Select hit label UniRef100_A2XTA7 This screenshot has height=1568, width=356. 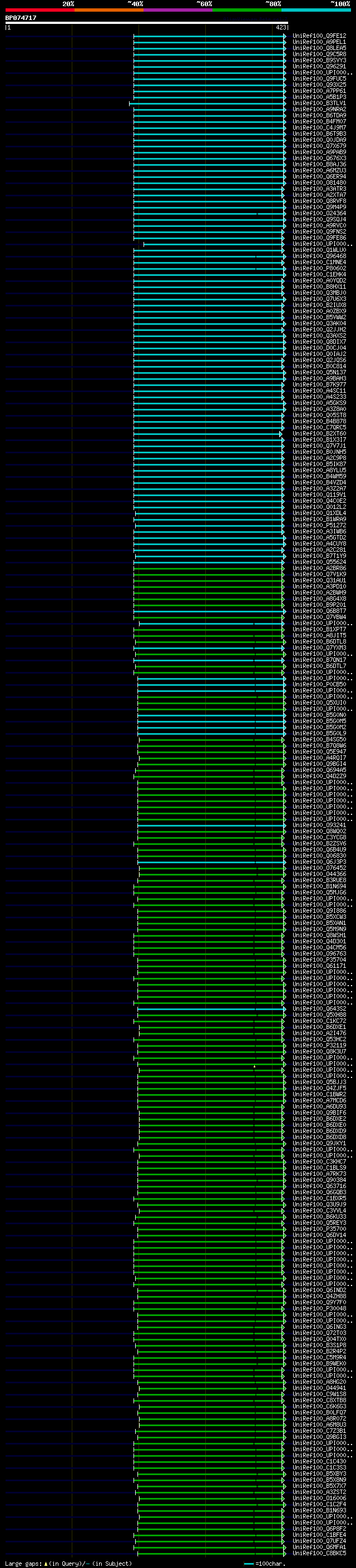coord(319,195)
